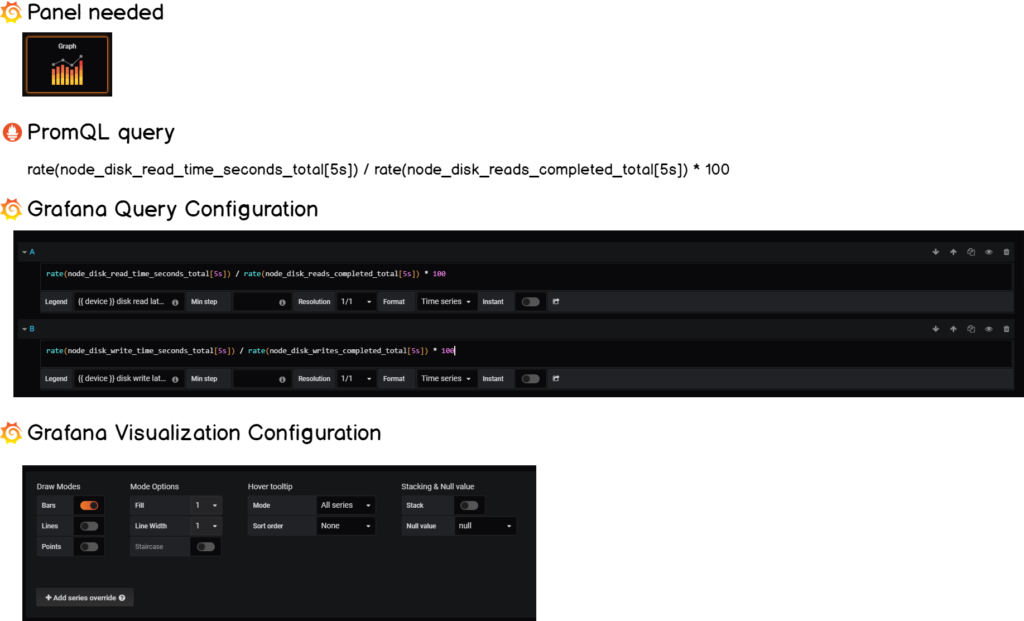Image resolution: width=1024 pixels, height=621 pixels.
Task: Enable the Stack toggle
Action: tap(469, 505)
